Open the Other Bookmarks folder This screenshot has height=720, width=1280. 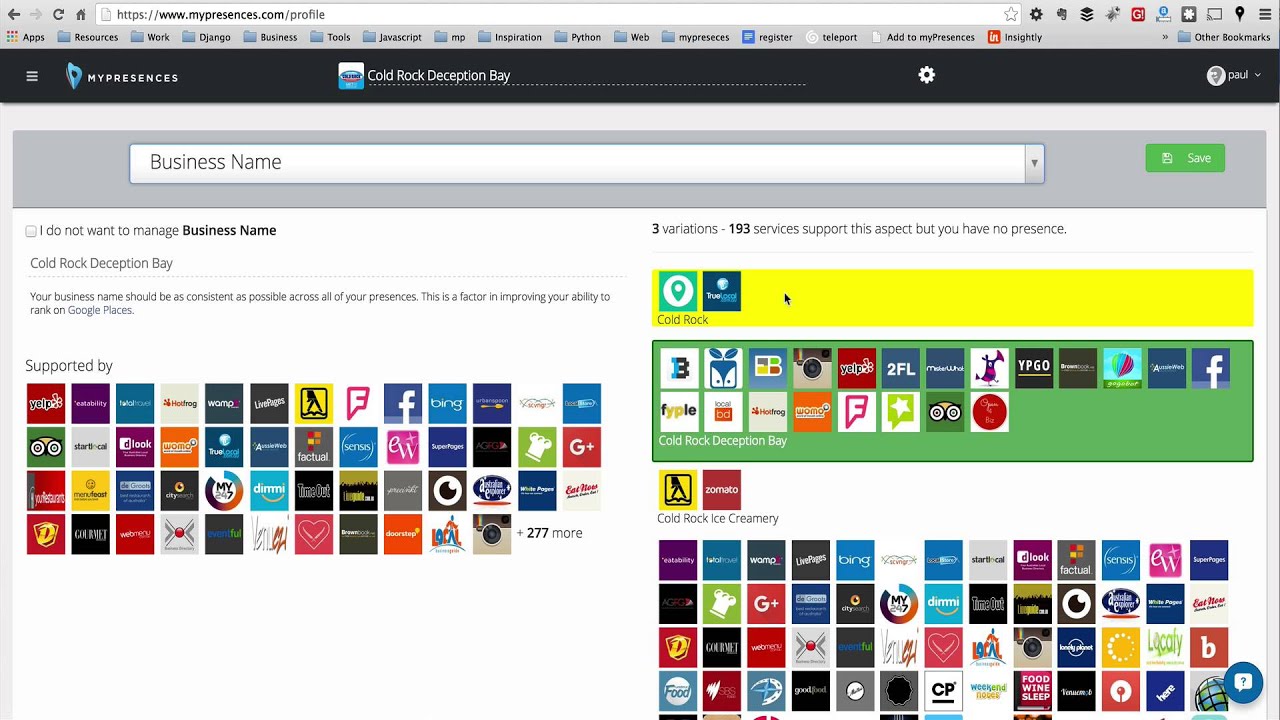click(x=1223, y=37)
